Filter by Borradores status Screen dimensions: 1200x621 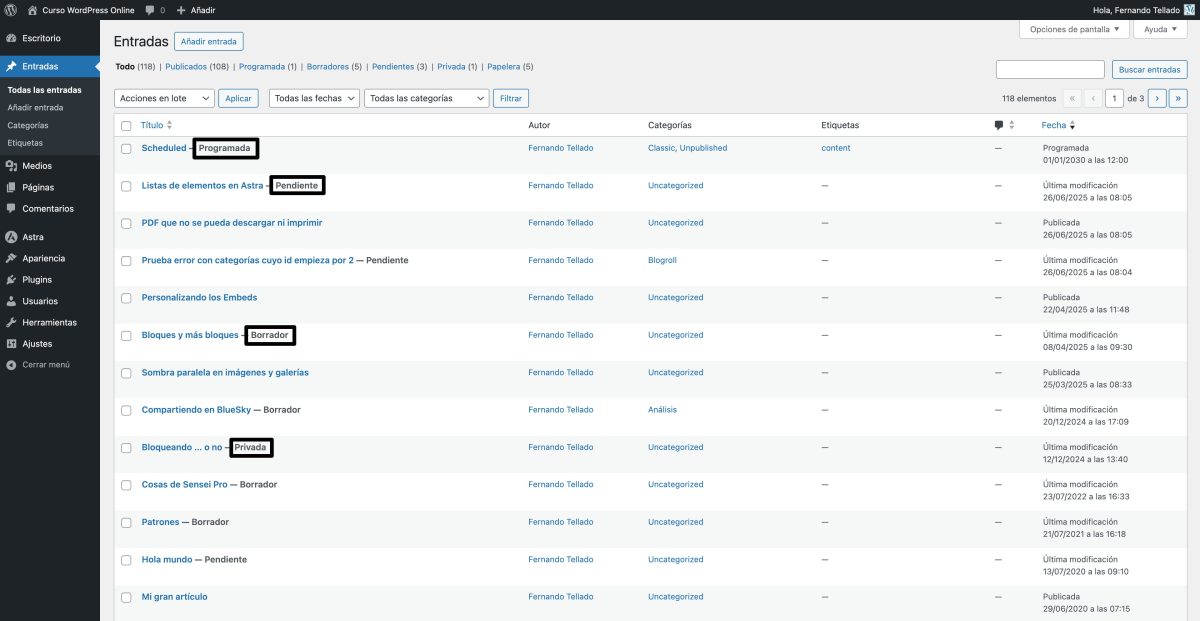click(328, 67)
